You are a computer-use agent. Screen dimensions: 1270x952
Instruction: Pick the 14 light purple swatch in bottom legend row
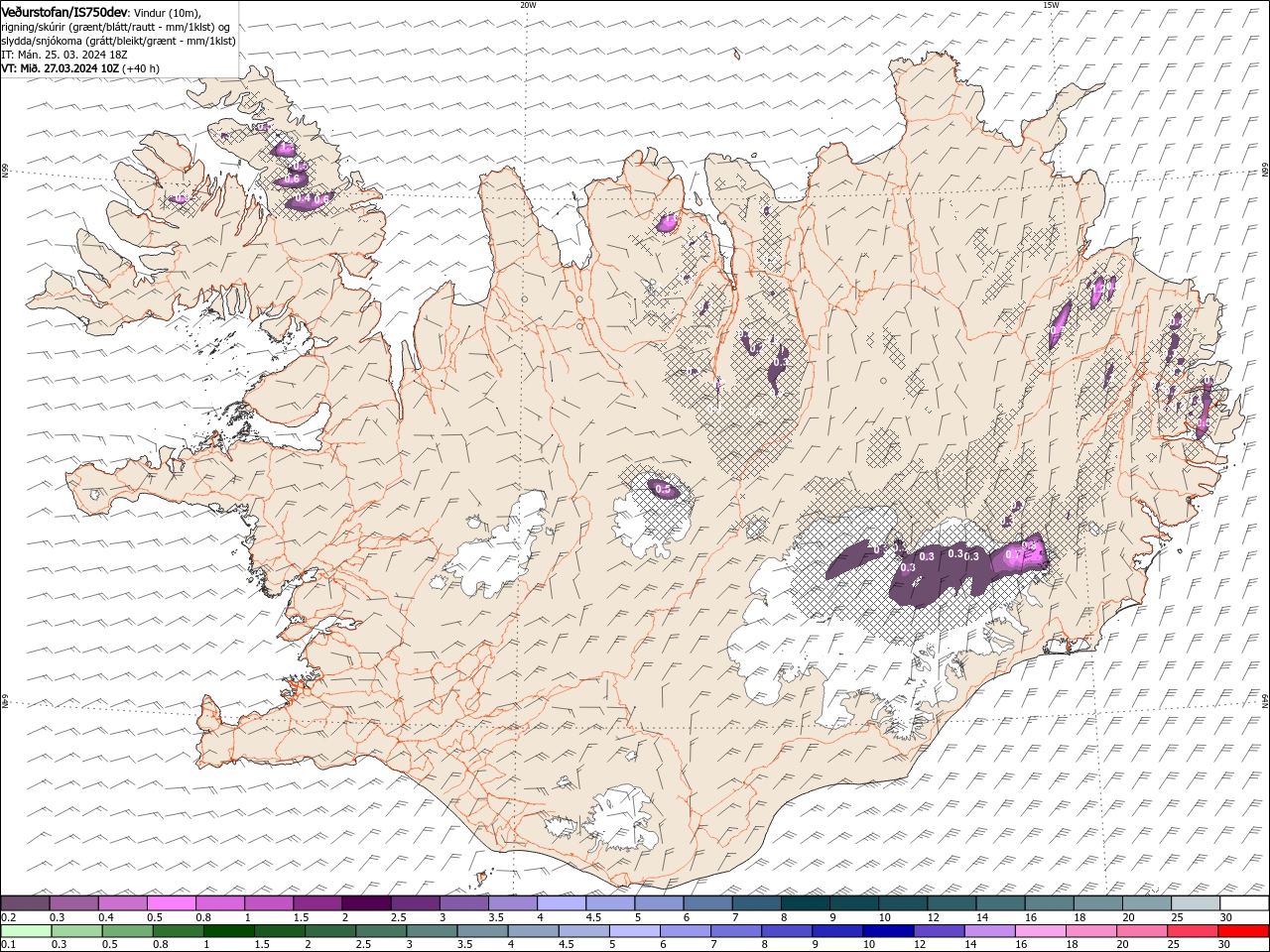[989, 931]
